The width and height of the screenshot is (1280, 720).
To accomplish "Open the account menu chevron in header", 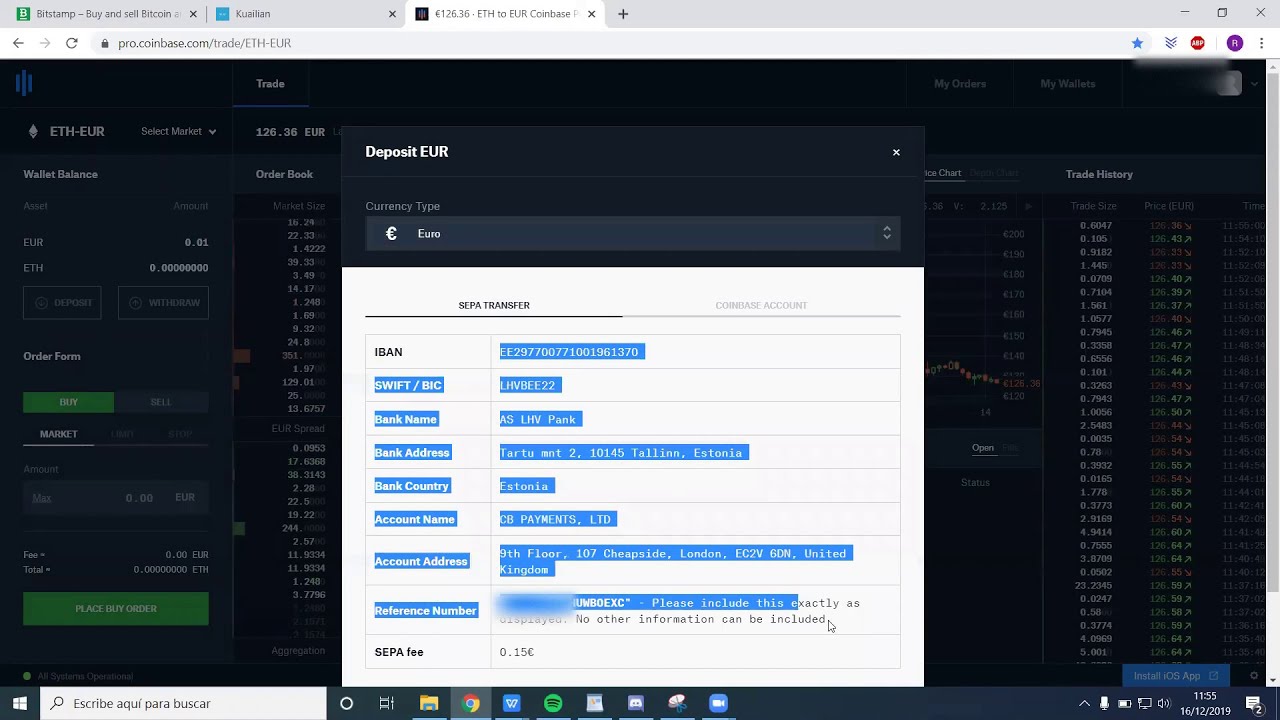I will click(1255, 84).
